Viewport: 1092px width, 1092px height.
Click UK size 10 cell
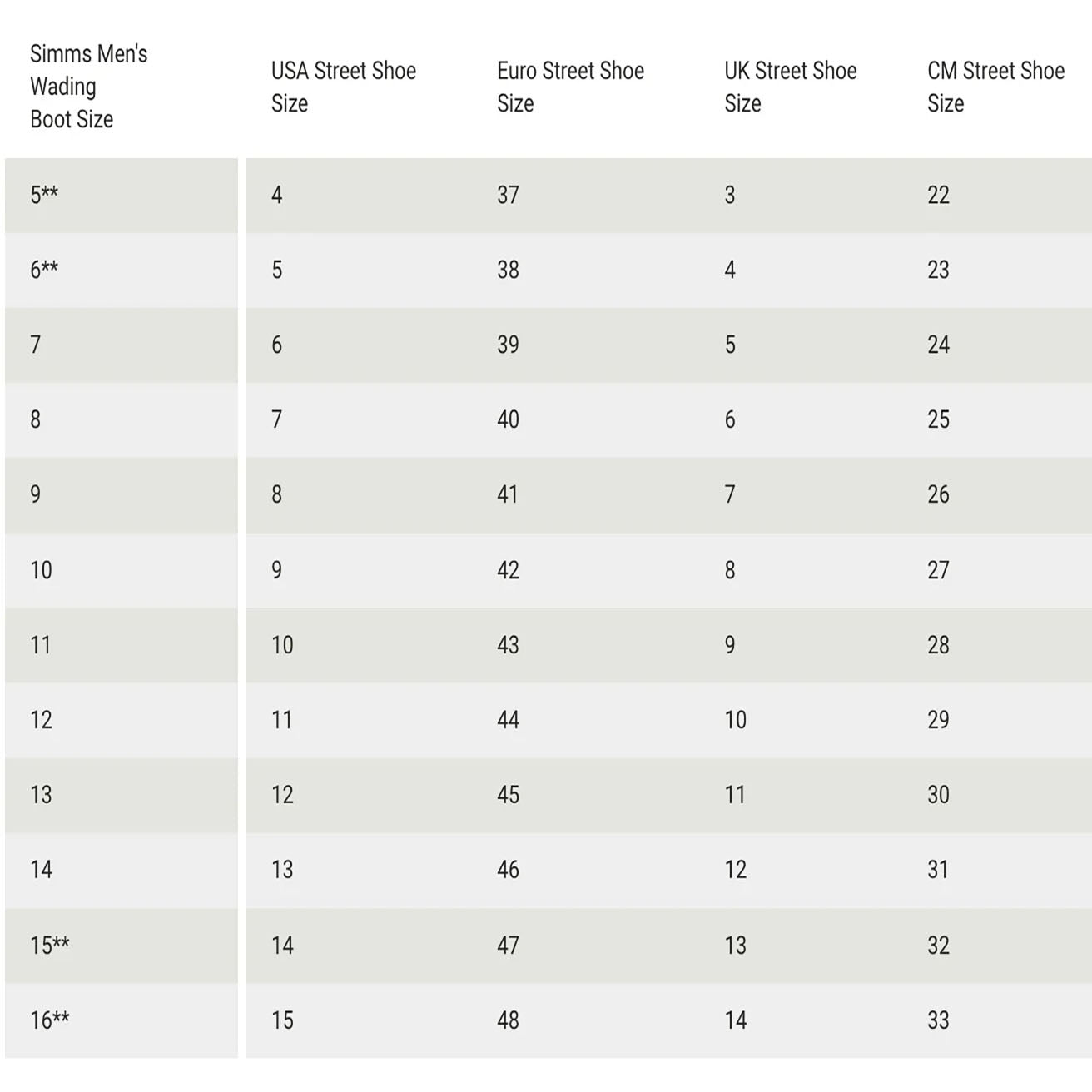click(735, 720)
